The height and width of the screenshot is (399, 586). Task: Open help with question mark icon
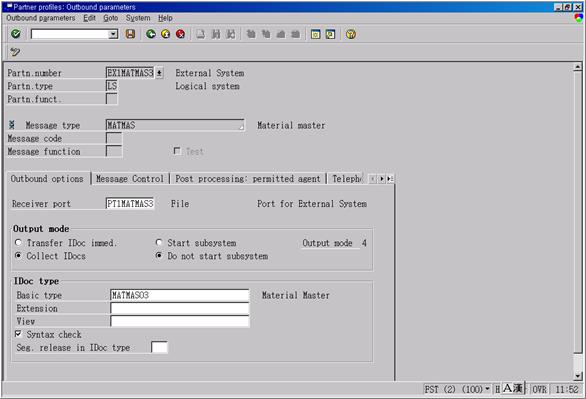(351, 34)
